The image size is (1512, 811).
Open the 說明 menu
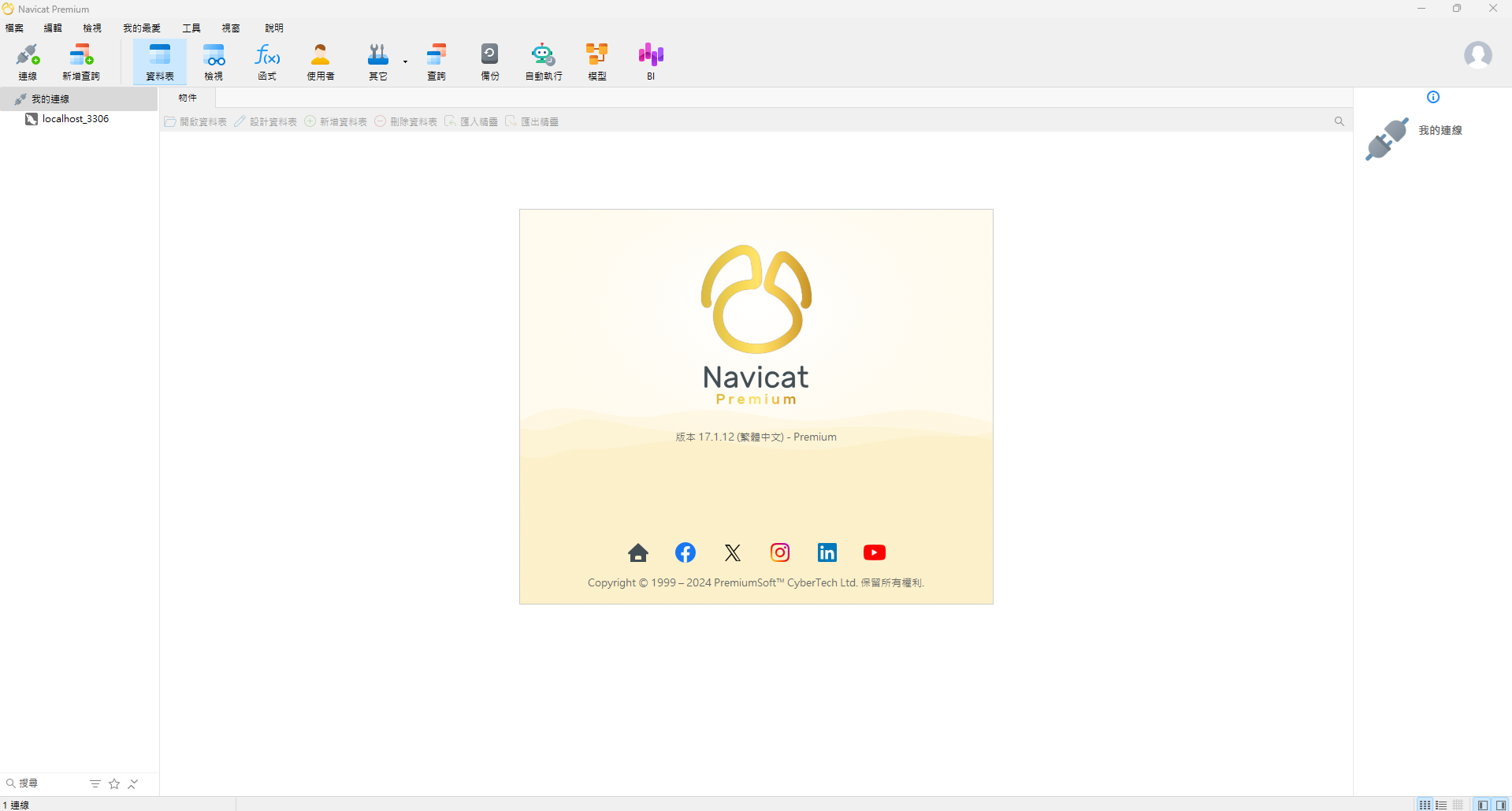click(274, 28)
